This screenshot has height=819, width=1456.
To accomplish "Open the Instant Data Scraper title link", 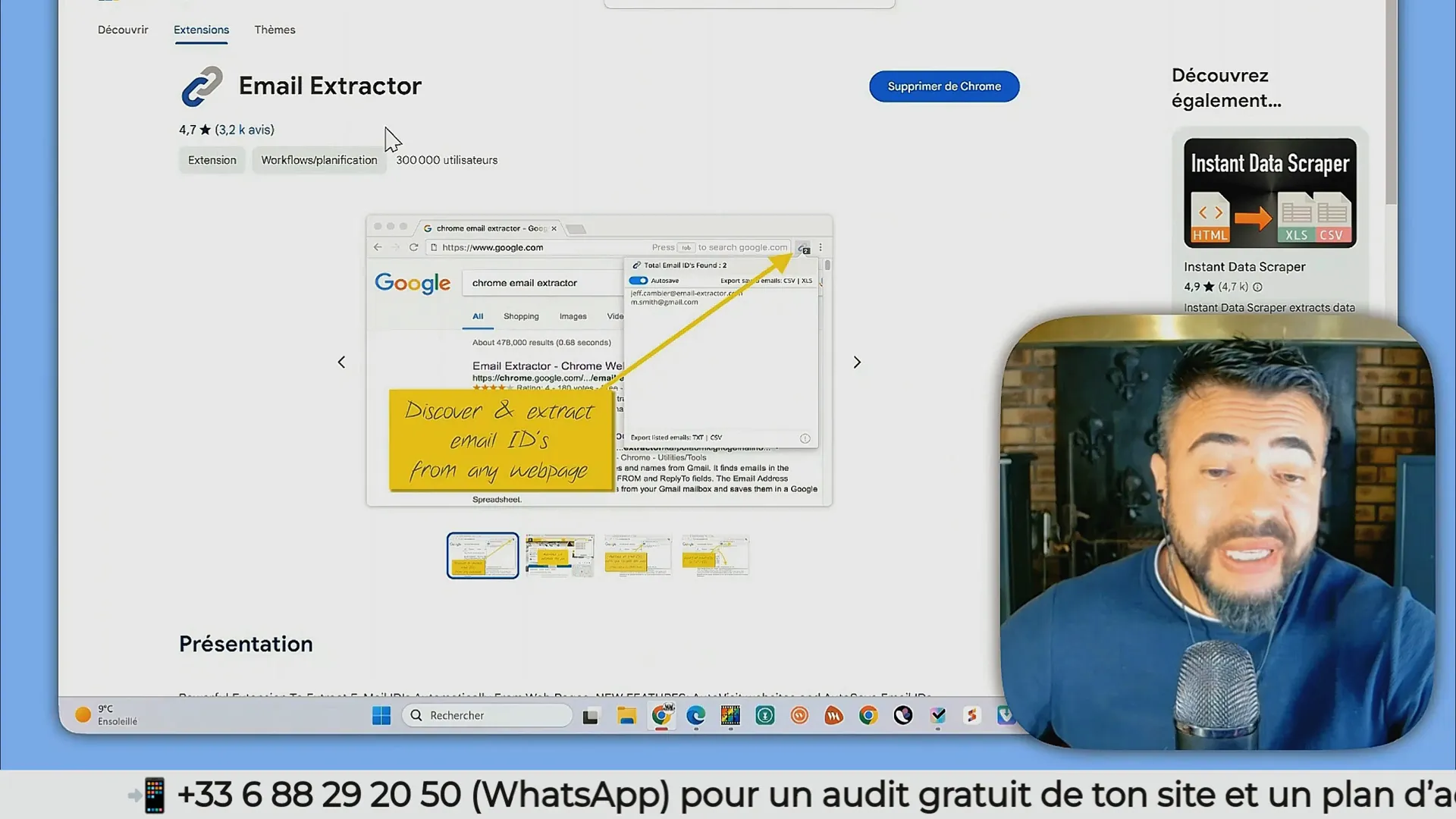I will 1244,267.
